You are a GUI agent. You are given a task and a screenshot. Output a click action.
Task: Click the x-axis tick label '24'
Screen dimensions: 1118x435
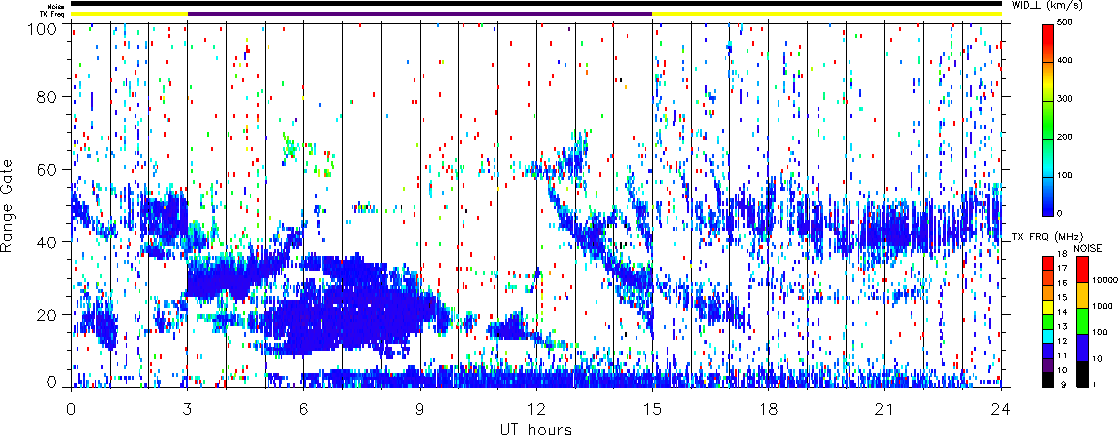[x=1001, y=407]
